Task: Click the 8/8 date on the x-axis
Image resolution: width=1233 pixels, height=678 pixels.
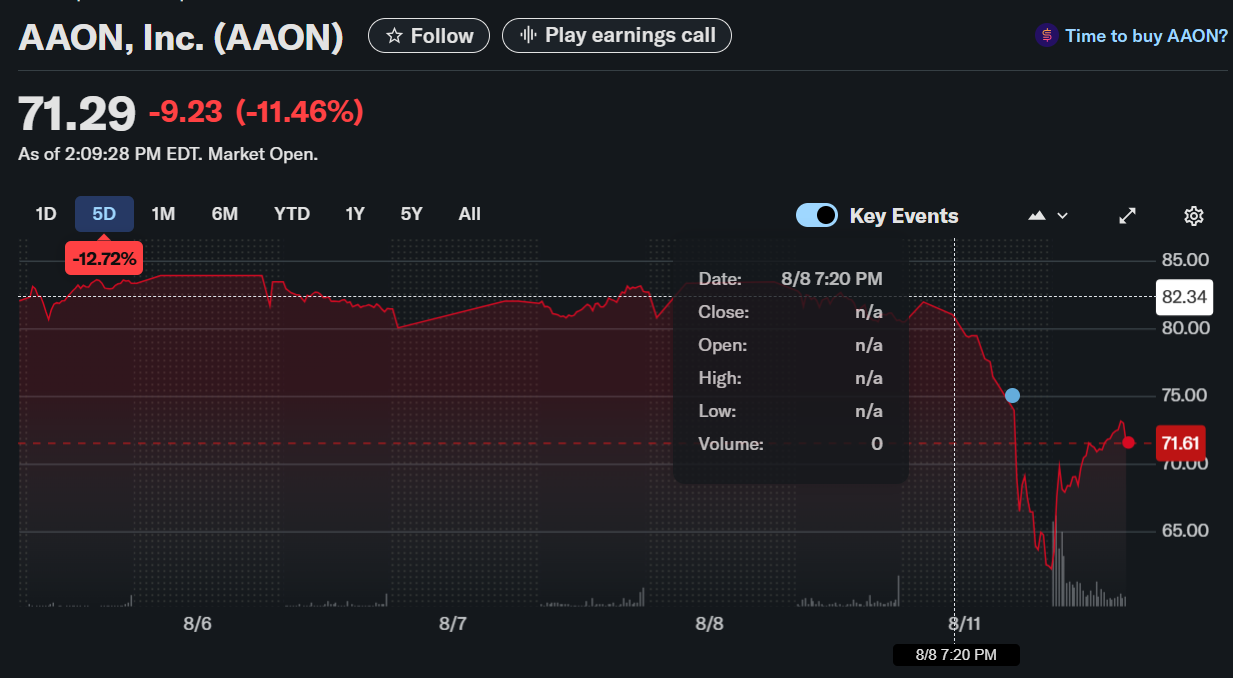Action: tap(709, 624)
